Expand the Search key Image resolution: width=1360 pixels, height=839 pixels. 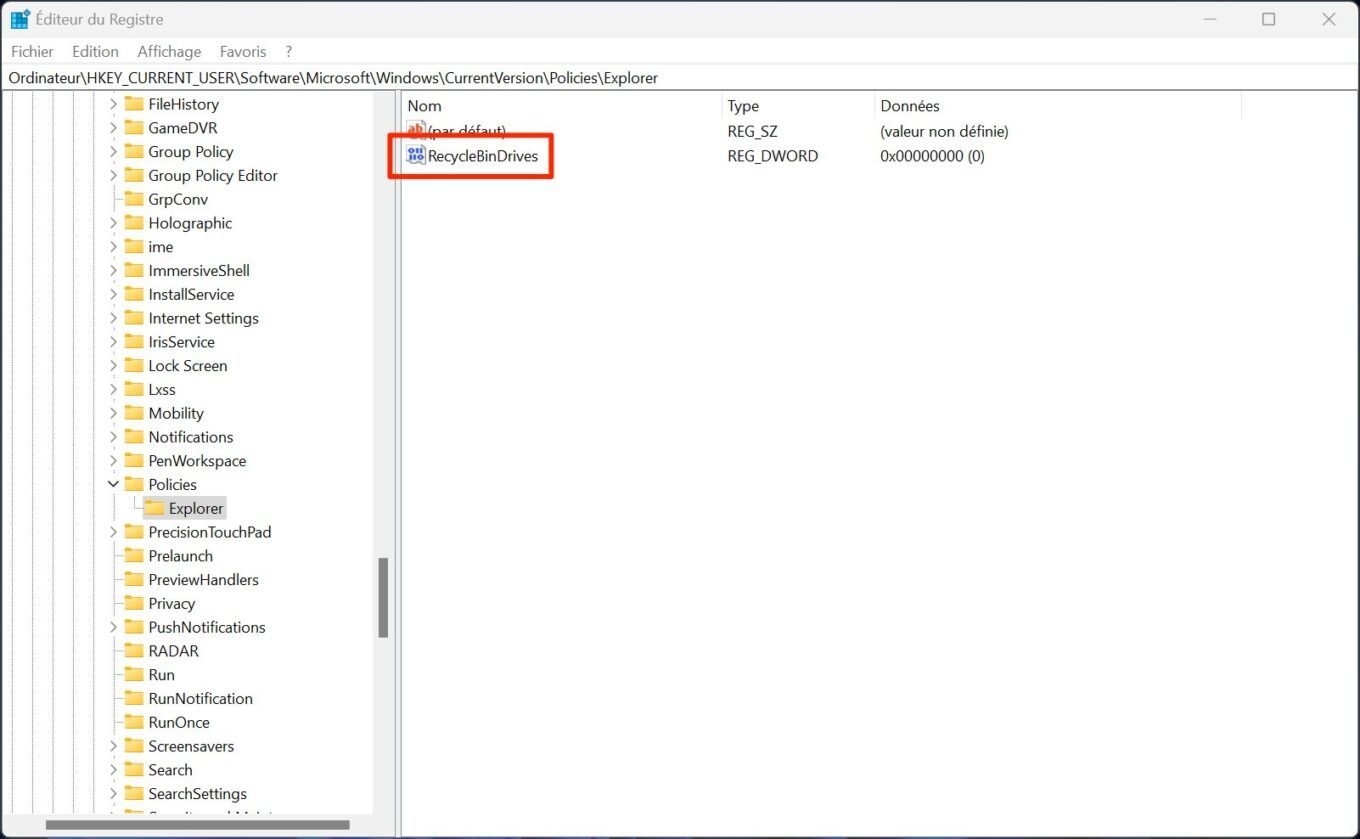point(113,770)
